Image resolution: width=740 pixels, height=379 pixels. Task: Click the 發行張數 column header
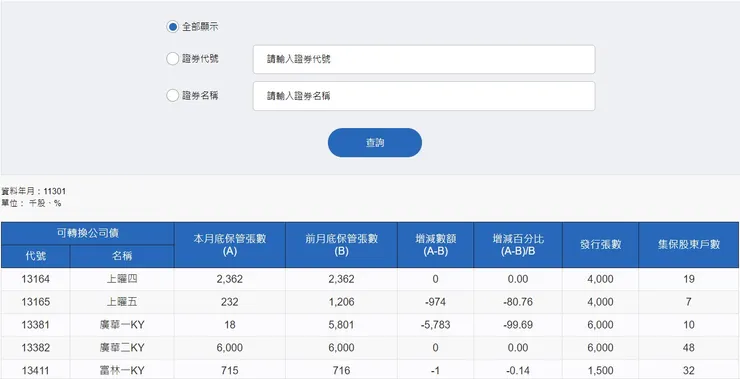click(600, 245)
